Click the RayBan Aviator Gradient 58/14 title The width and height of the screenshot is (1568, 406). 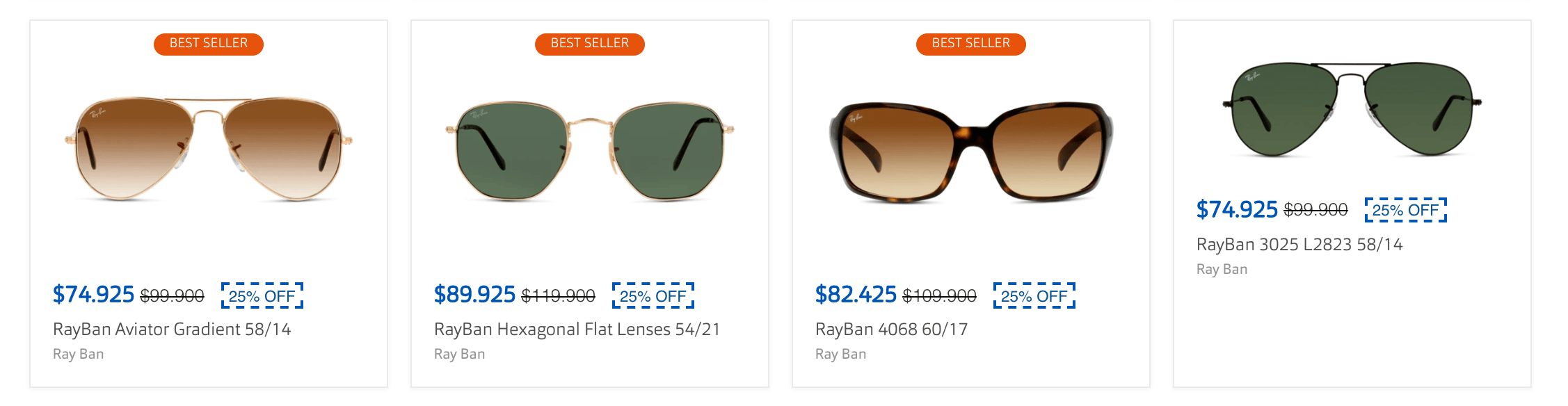[172, 329]
